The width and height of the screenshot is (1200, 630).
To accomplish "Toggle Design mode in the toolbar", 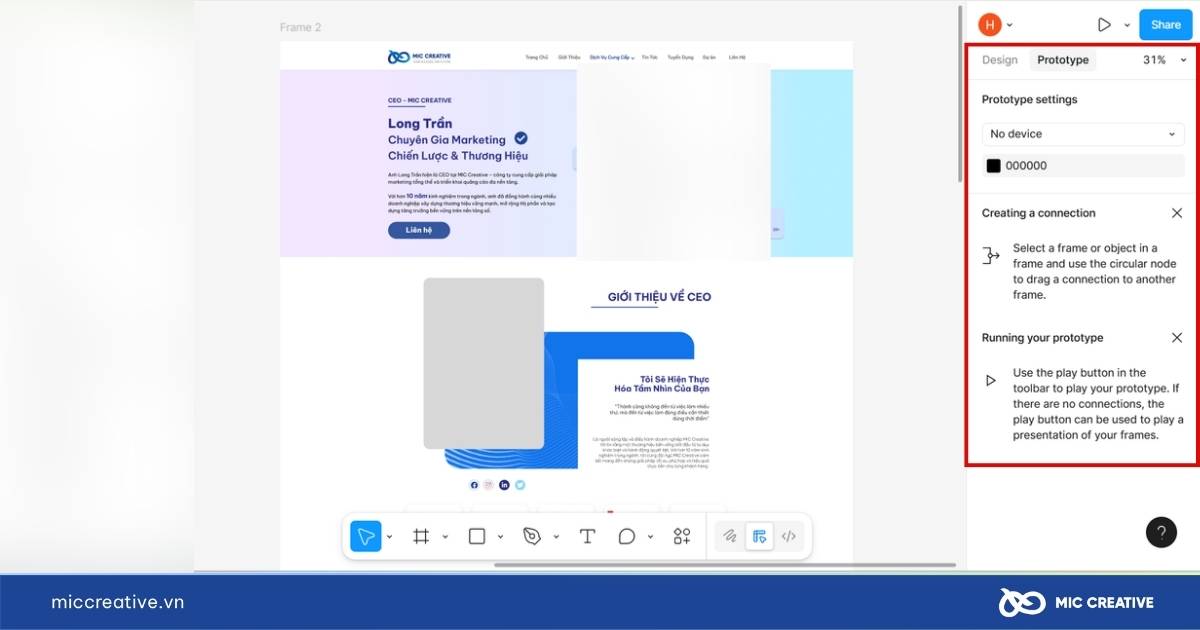I will tap(760, 537).
